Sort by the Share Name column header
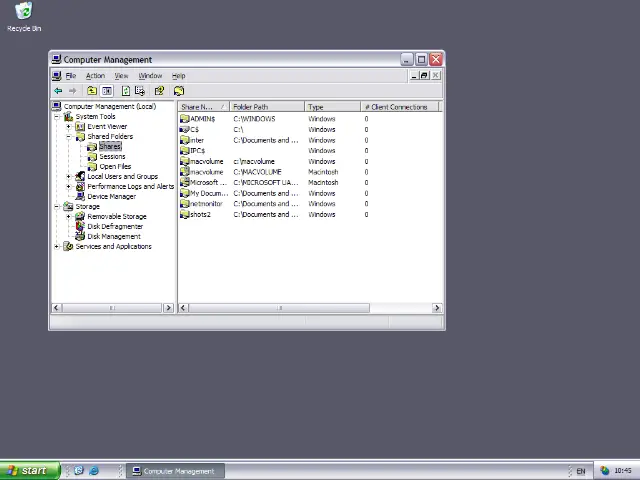The height and width of the screenshot is (480, 640). 204,107
